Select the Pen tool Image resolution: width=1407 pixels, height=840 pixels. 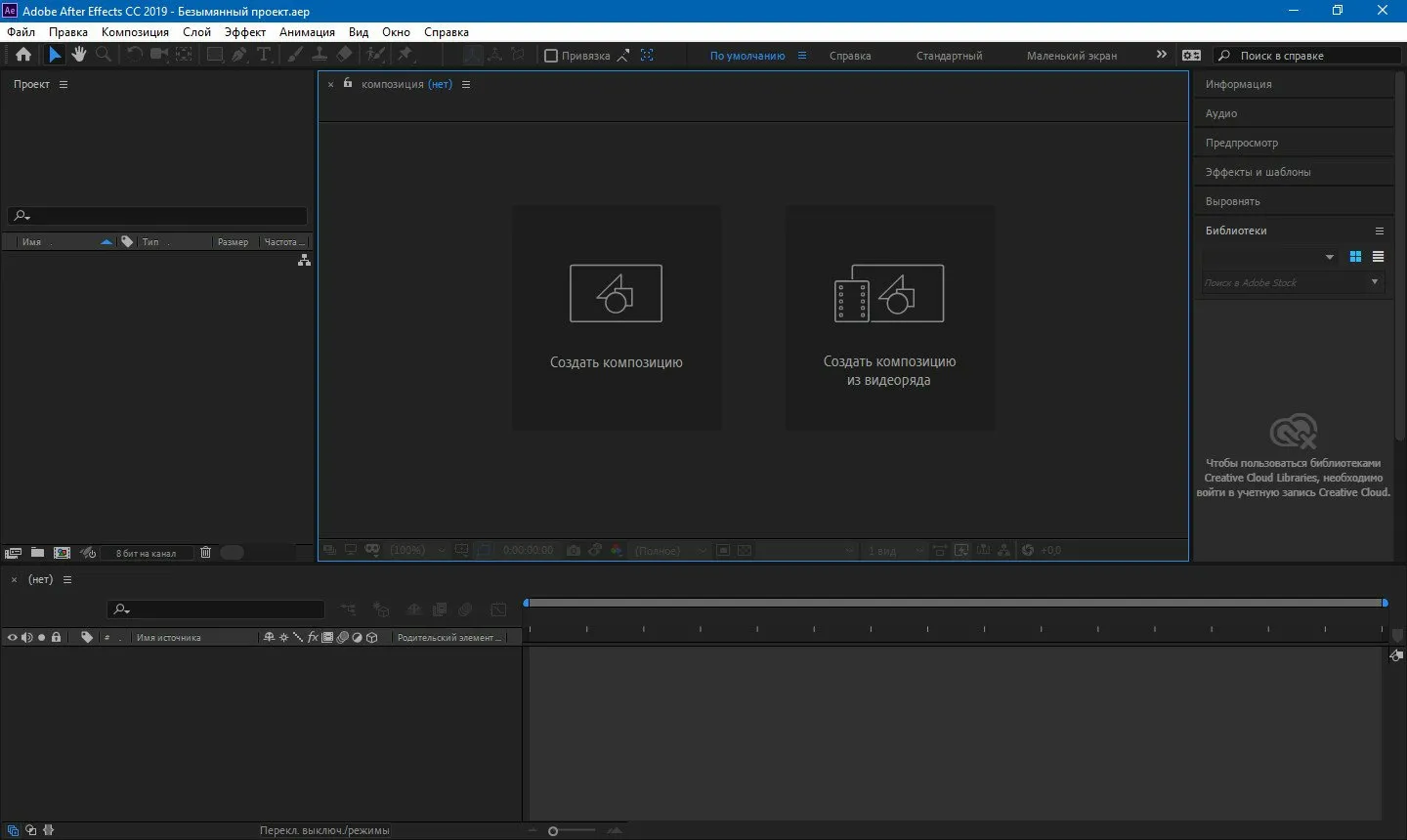[x=239, y=55]
